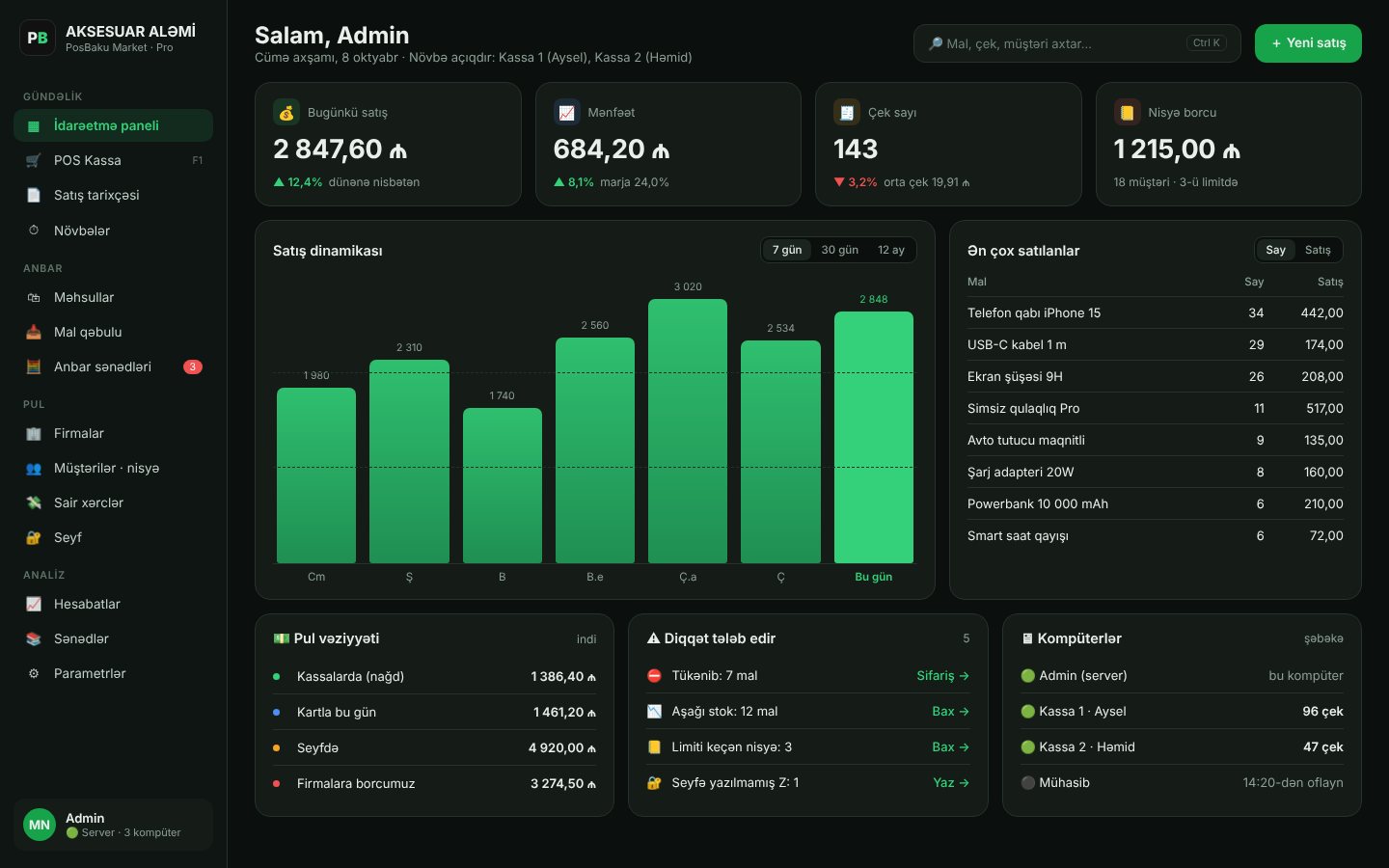Open POS Kassa cart icon

click(x=34, y=160)
